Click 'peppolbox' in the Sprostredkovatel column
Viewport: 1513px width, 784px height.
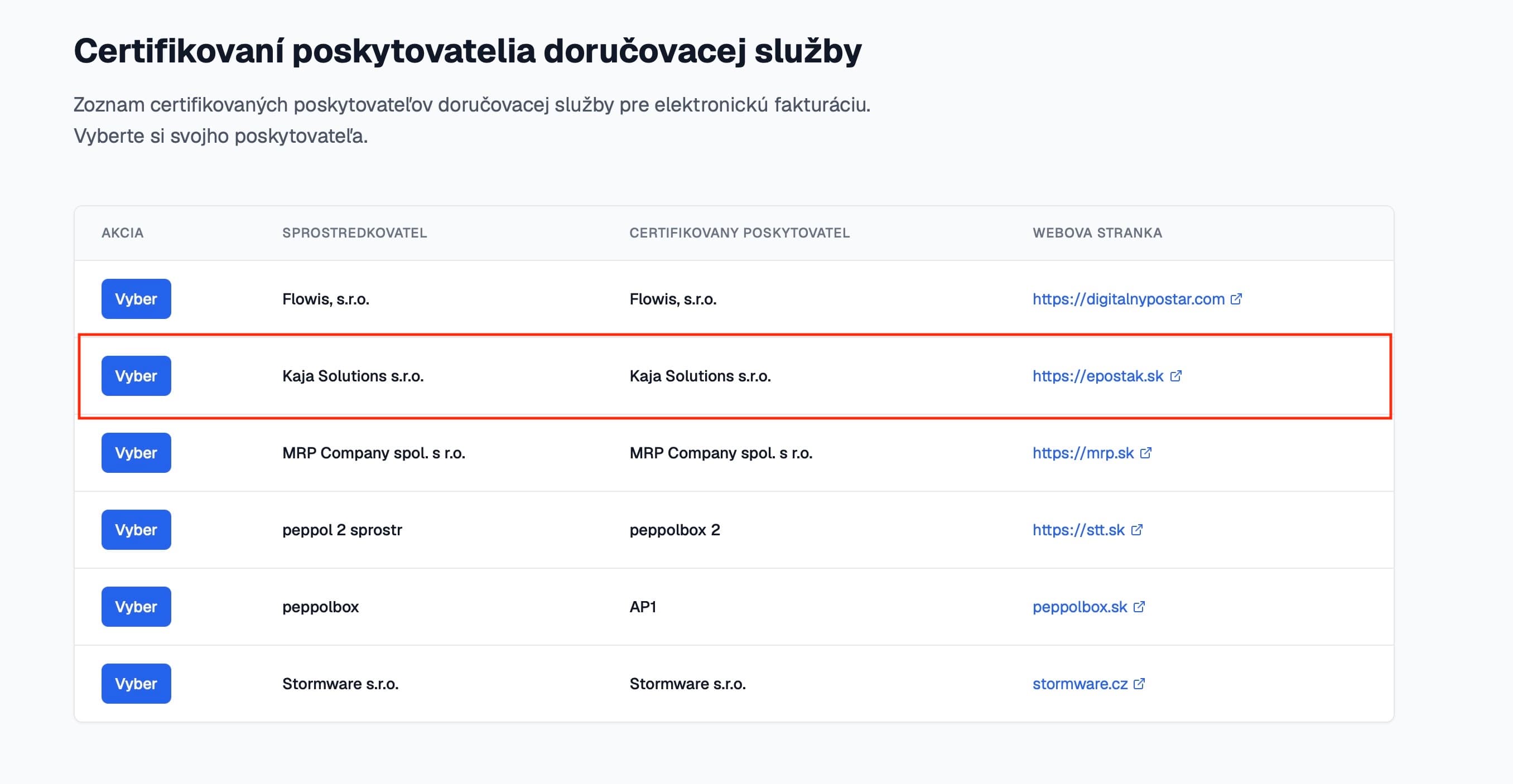click(320, 607)
